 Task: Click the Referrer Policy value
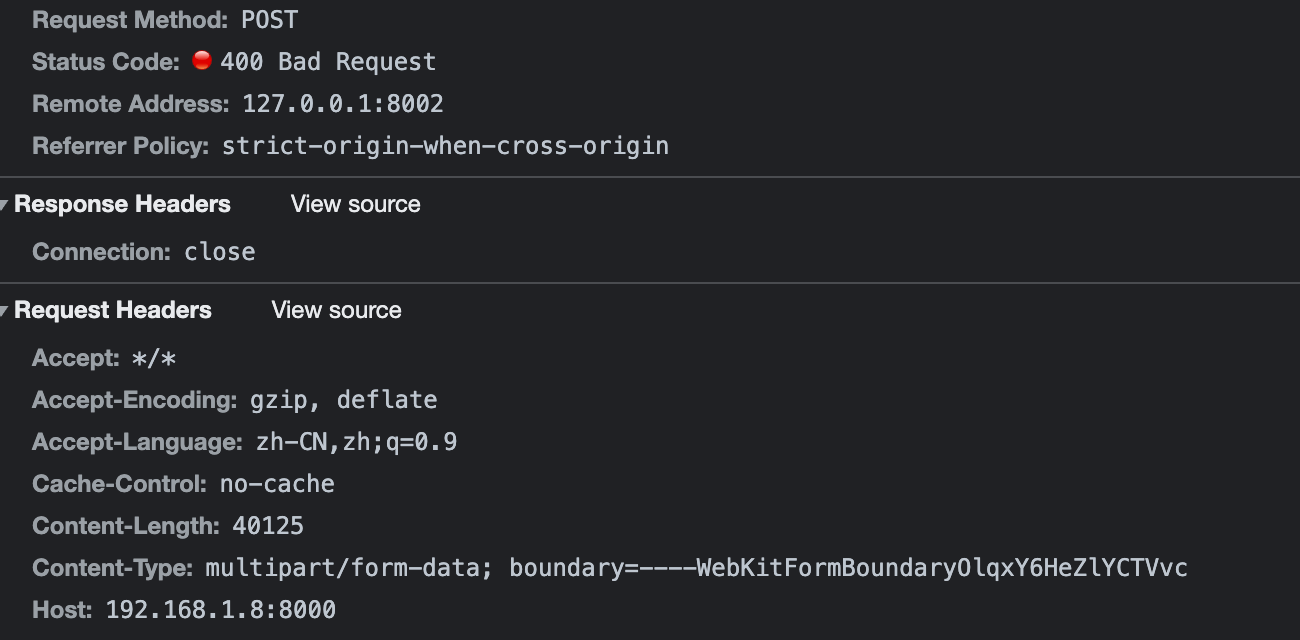point(444,145)
